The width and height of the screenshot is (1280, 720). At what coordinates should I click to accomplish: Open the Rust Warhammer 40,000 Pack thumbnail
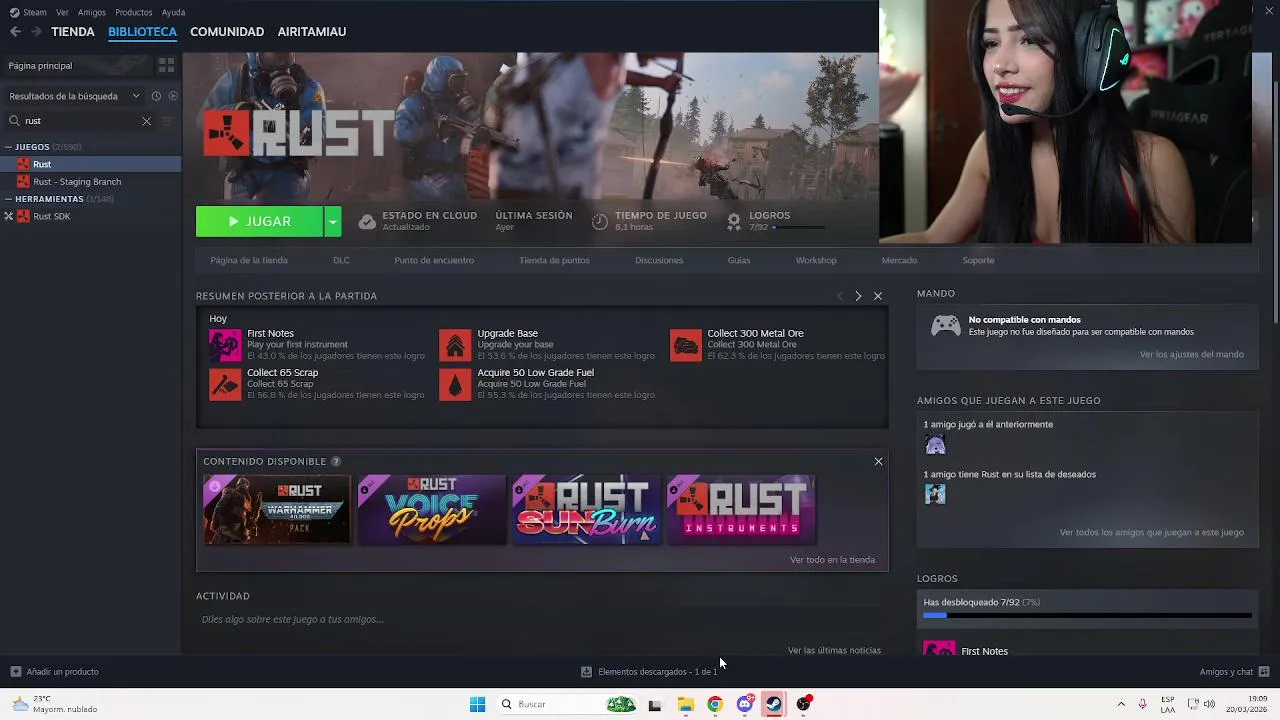point(277,510)
